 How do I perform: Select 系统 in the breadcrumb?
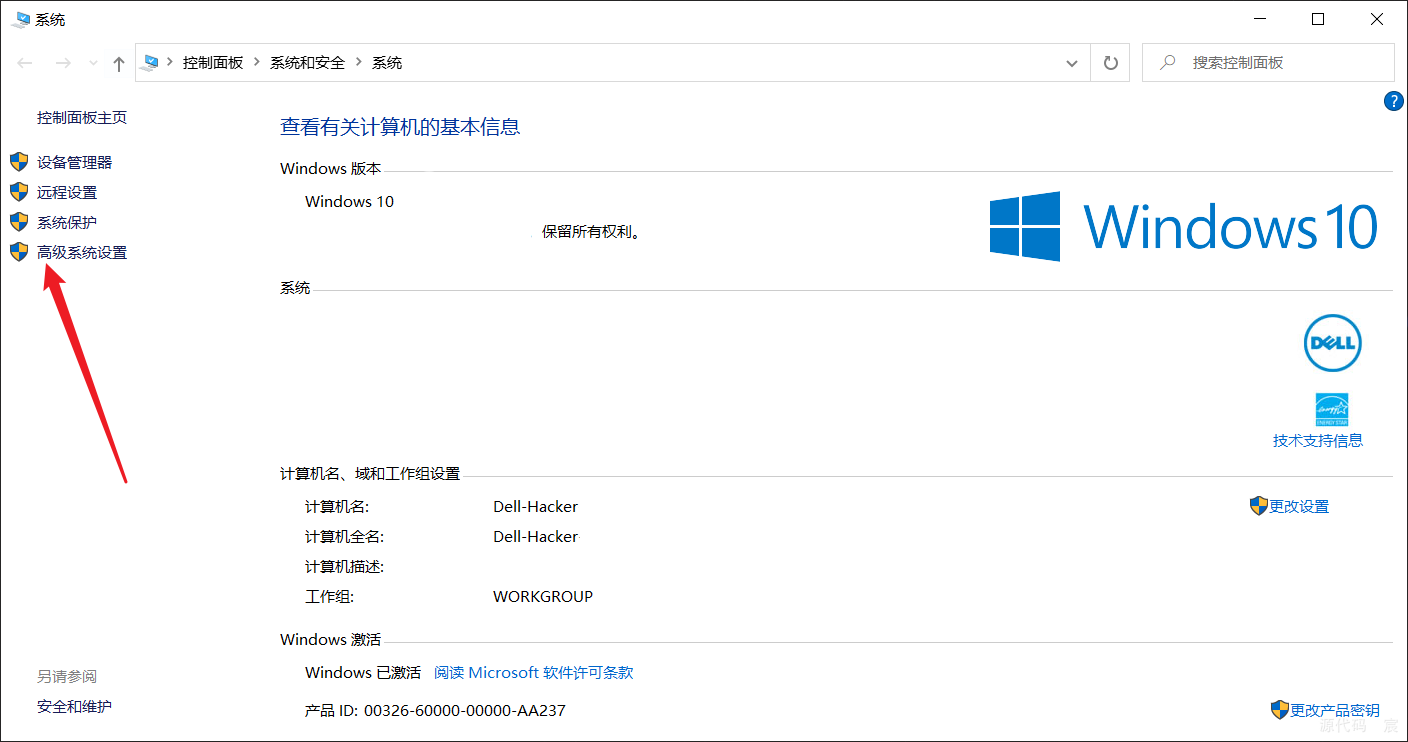[387, 62]
